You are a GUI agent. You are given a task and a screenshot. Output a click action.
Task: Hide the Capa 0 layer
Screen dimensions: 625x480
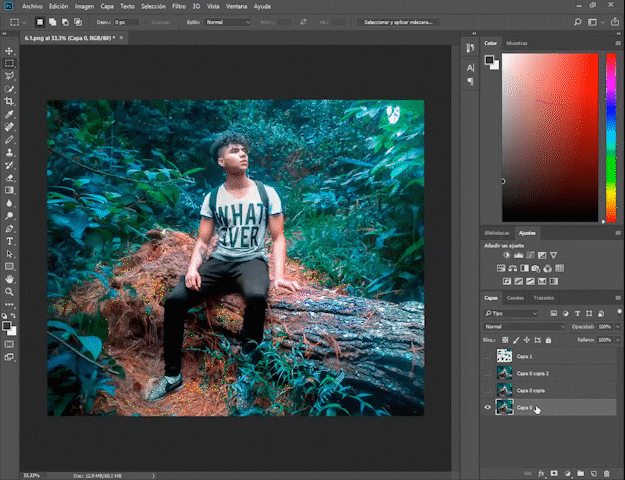tap(488, 407)
